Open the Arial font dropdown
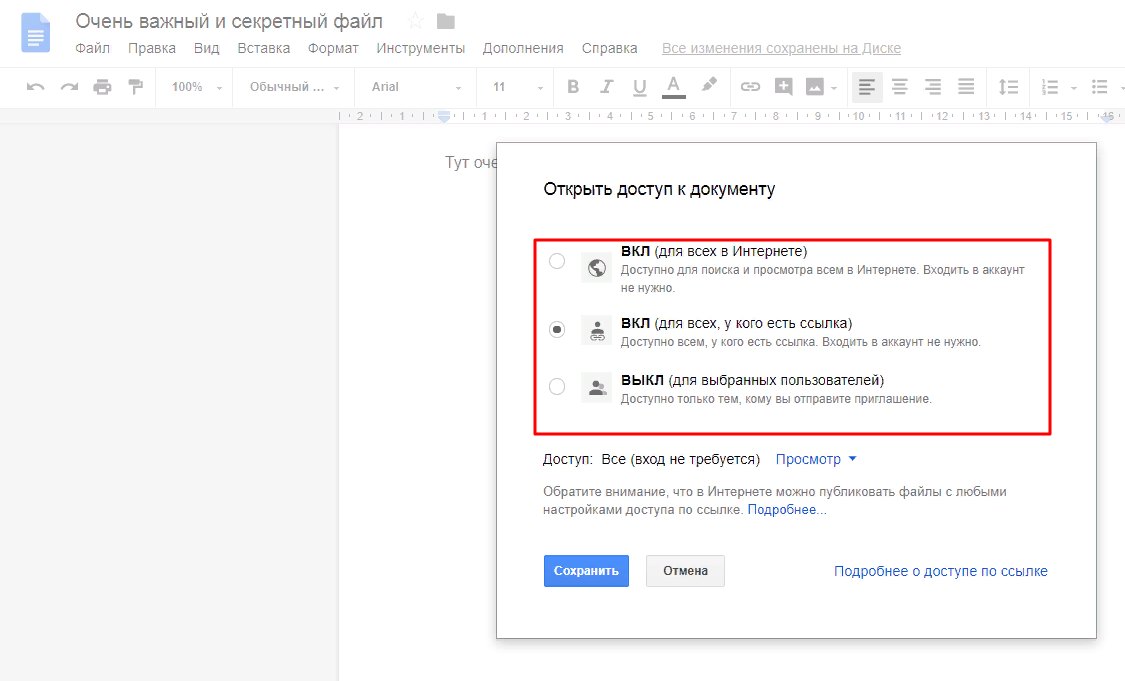The image size is (1125, 681). pos(417,87)
